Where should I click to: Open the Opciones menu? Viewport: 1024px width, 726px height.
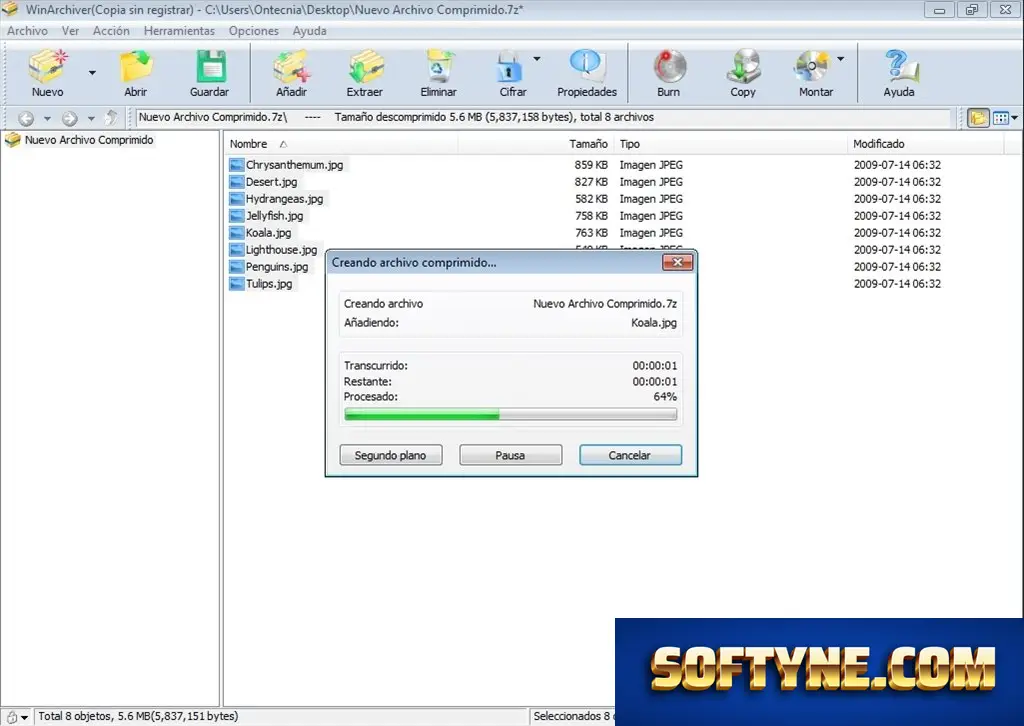(253, 31)
